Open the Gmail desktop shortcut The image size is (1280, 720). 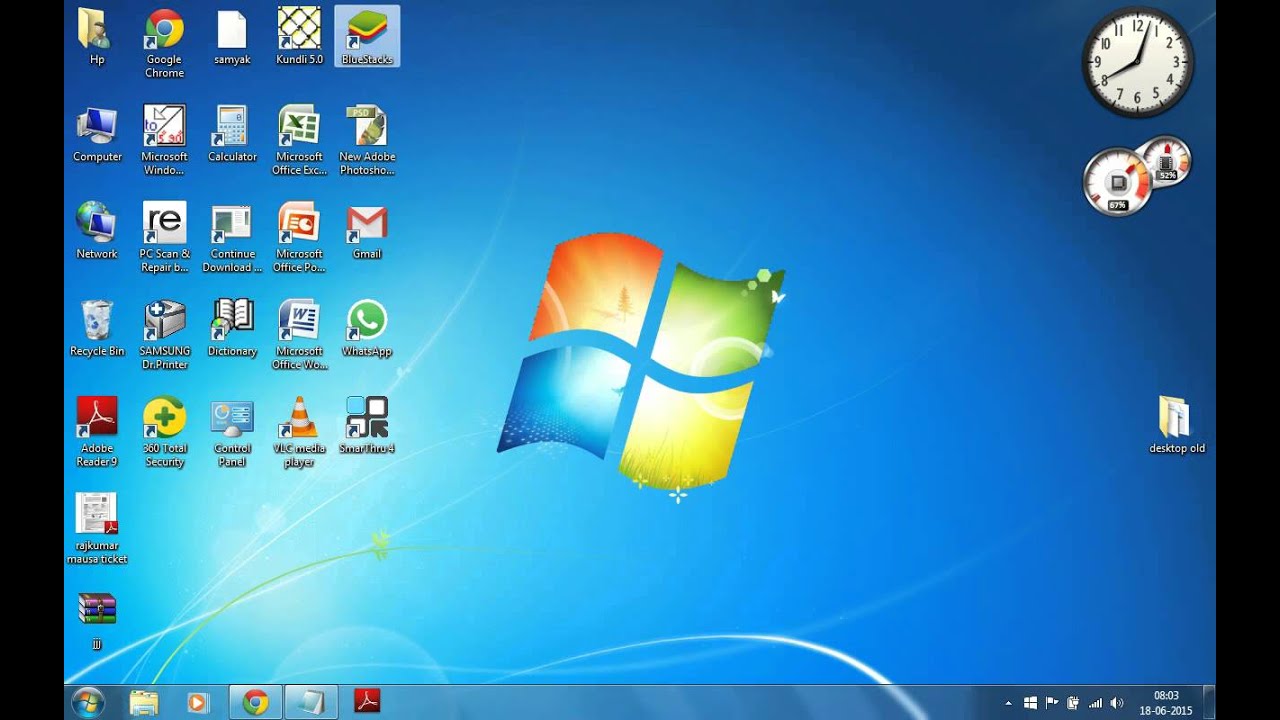pos(367,230)
